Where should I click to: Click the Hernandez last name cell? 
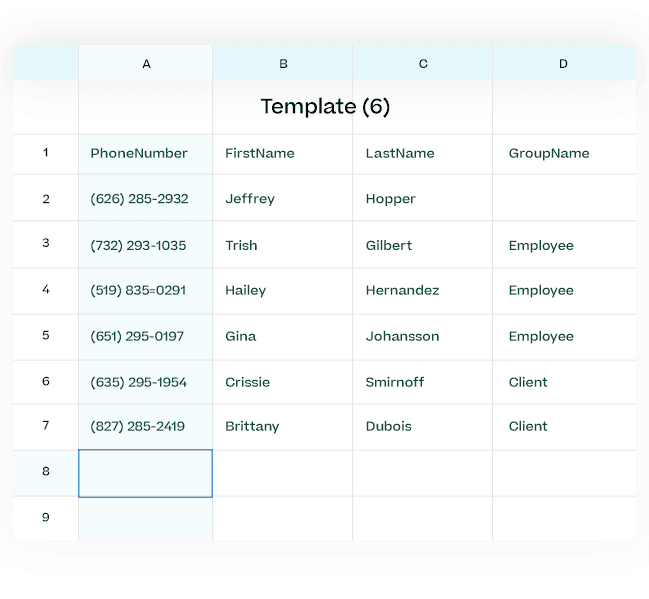coord(402,291)
